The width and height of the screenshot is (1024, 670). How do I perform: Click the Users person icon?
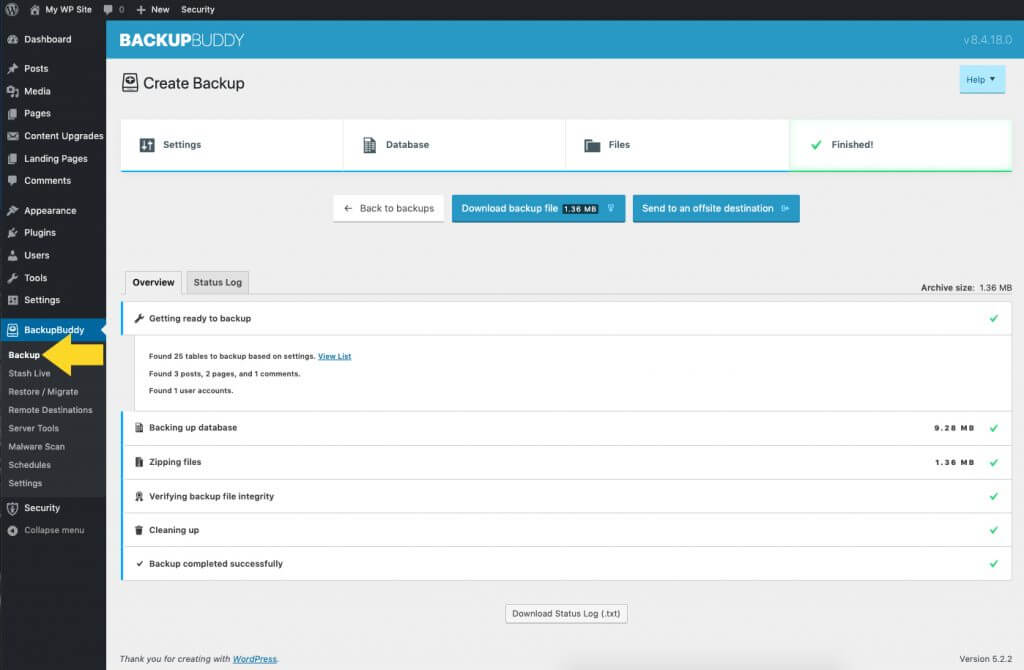(12, 255)
